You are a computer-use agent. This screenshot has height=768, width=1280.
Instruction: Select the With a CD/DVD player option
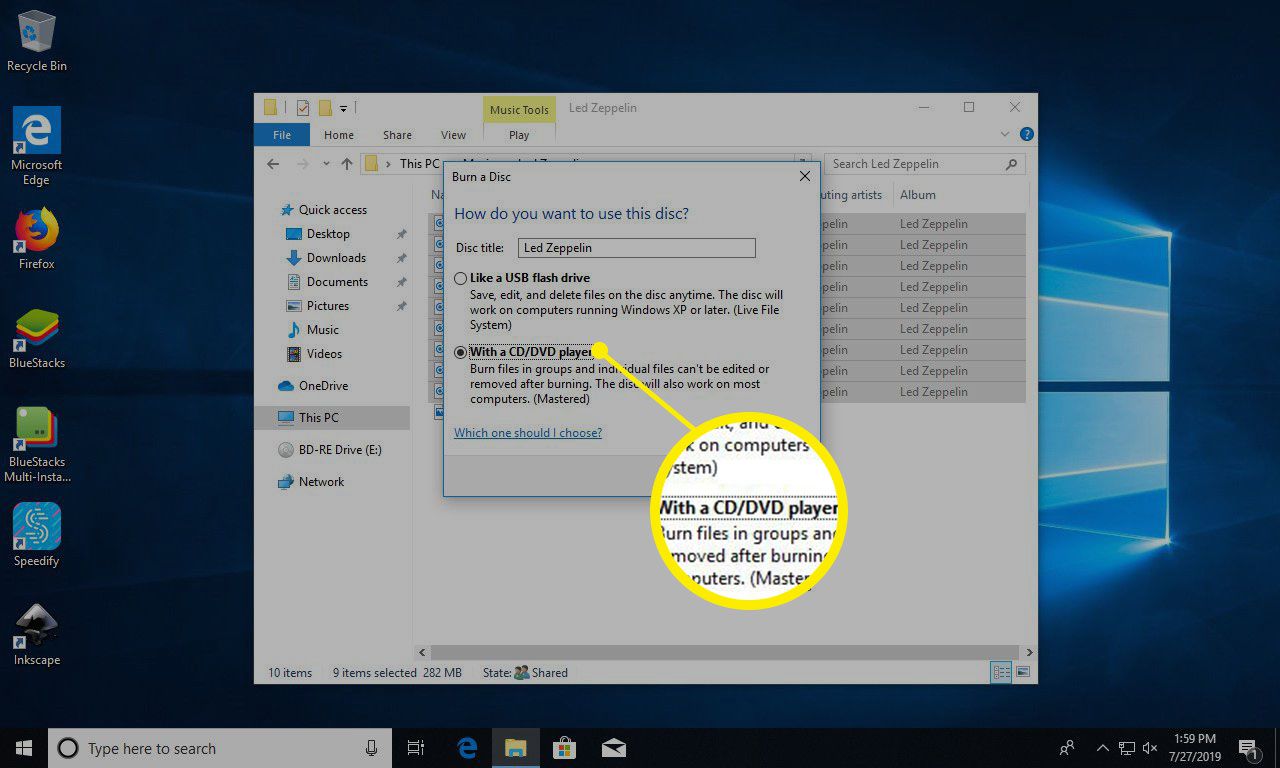pyautogui.click(x=461, y=352)
